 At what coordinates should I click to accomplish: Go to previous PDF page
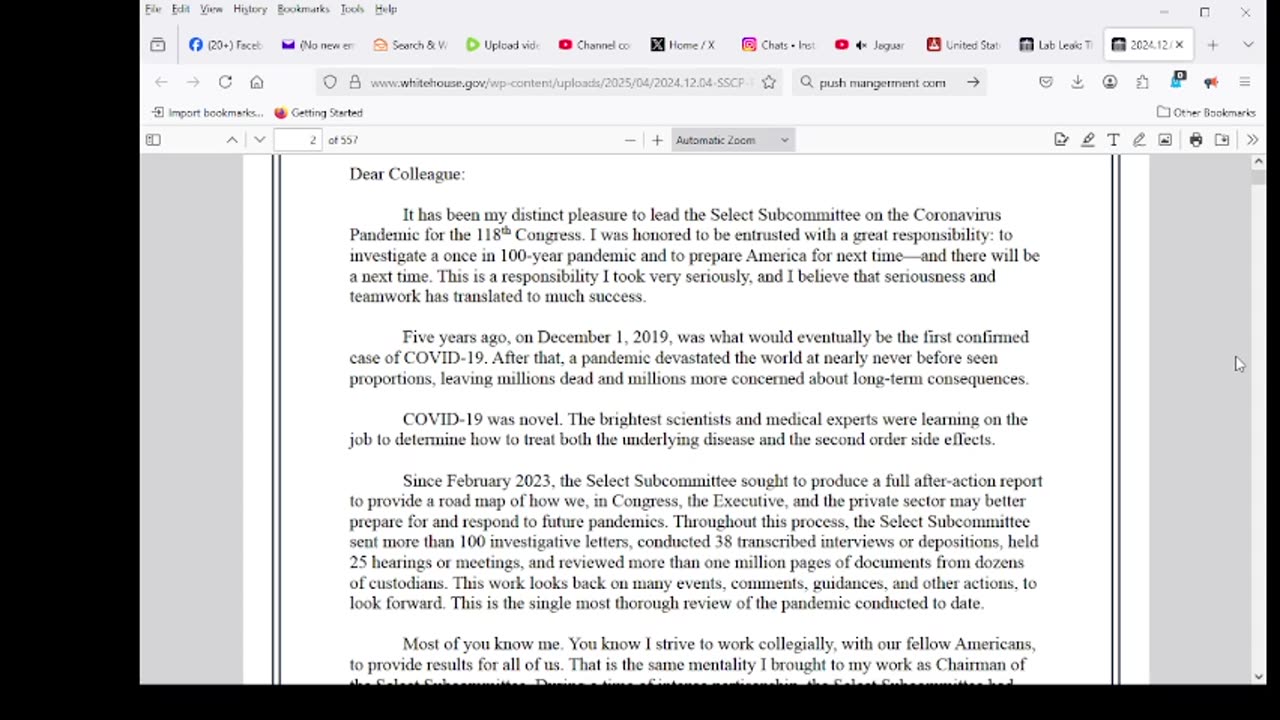click(x=232, y=140)
